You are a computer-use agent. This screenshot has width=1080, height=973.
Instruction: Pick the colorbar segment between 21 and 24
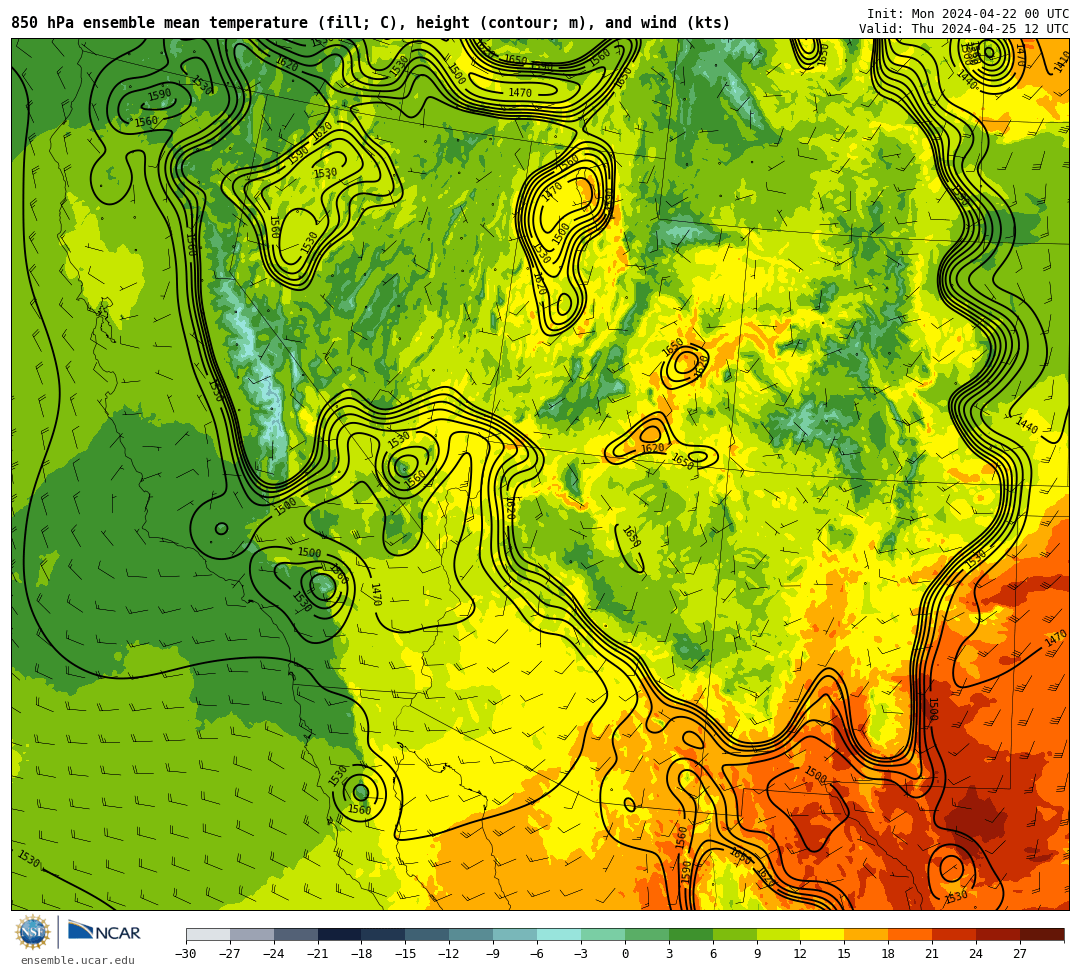[x=954, y=934]
